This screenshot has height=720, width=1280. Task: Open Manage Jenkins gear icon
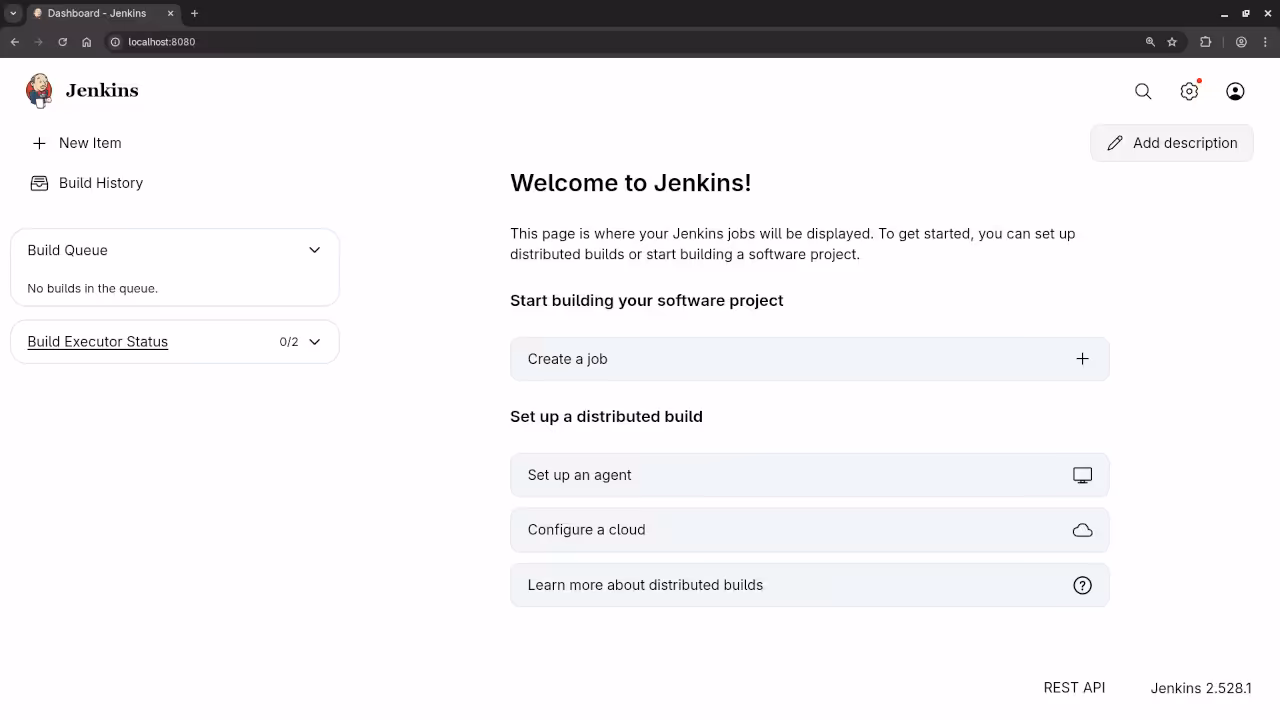click(x=1189, y=91)
